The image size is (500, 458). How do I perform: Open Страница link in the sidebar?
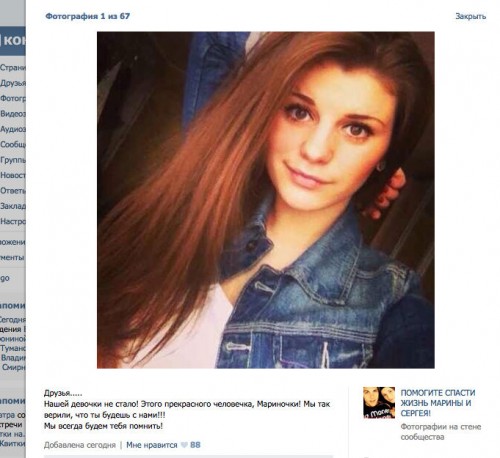pos(13,68)
